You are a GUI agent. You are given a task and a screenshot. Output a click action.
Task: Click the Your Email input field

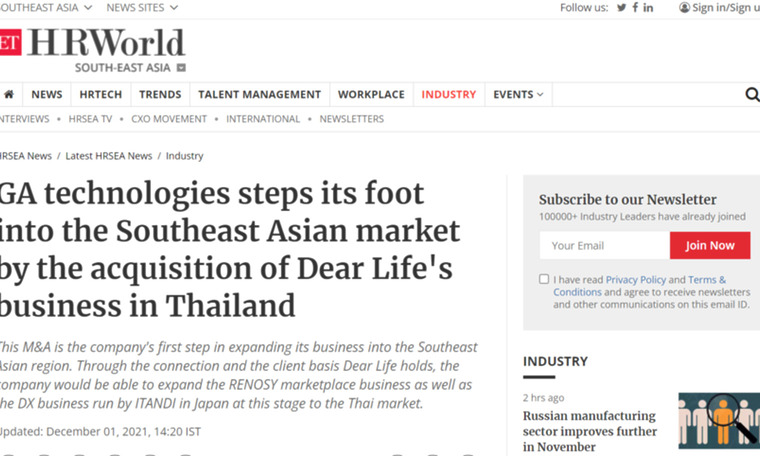pos(604,245)
